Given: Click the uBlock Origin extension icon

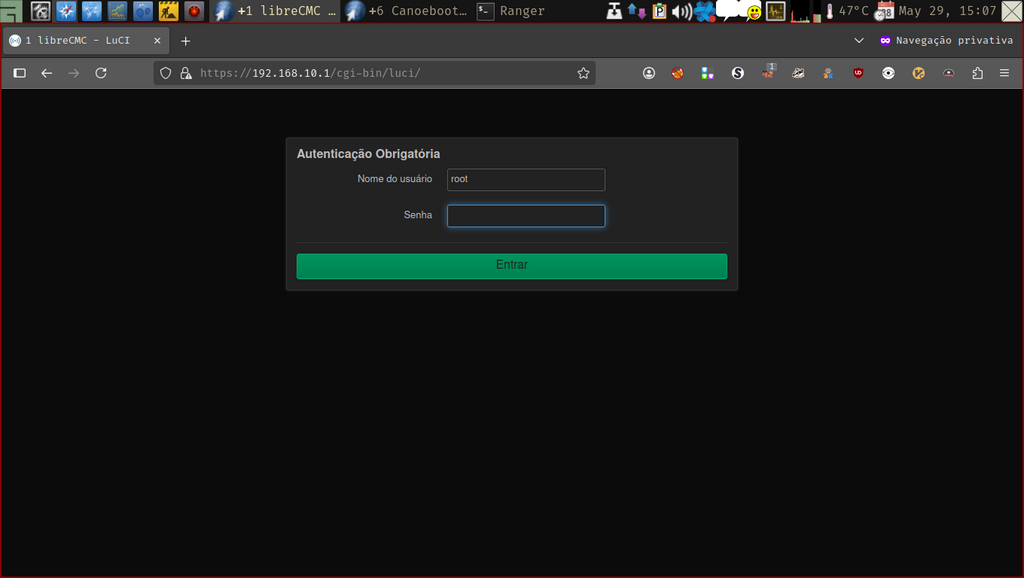Looking at the screenshot, I should (857, 73).
